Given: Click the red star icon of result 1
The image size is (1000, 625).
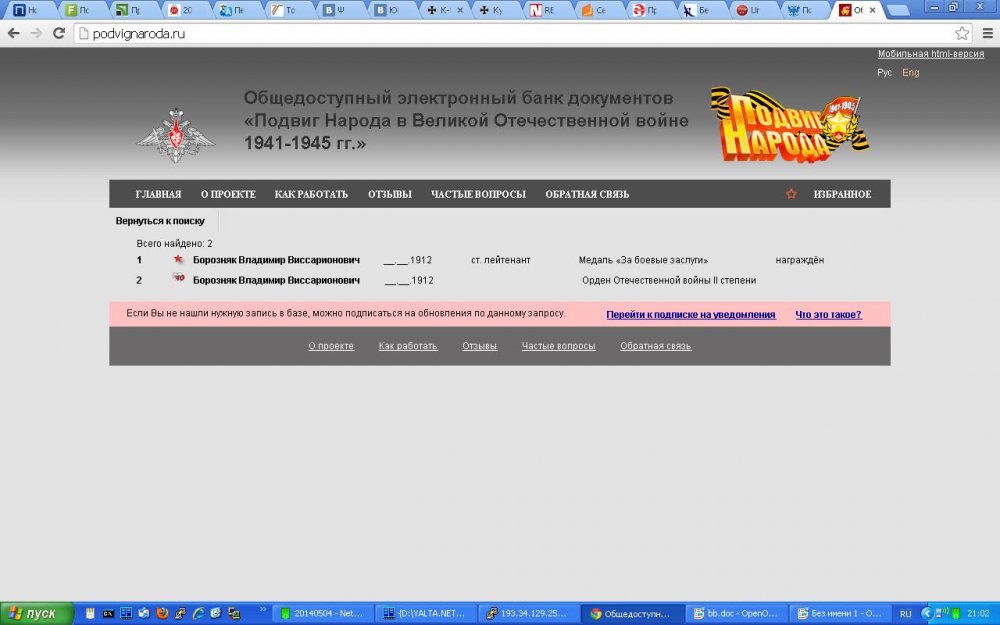Looking at the screenshot, I should coord(178,259).
